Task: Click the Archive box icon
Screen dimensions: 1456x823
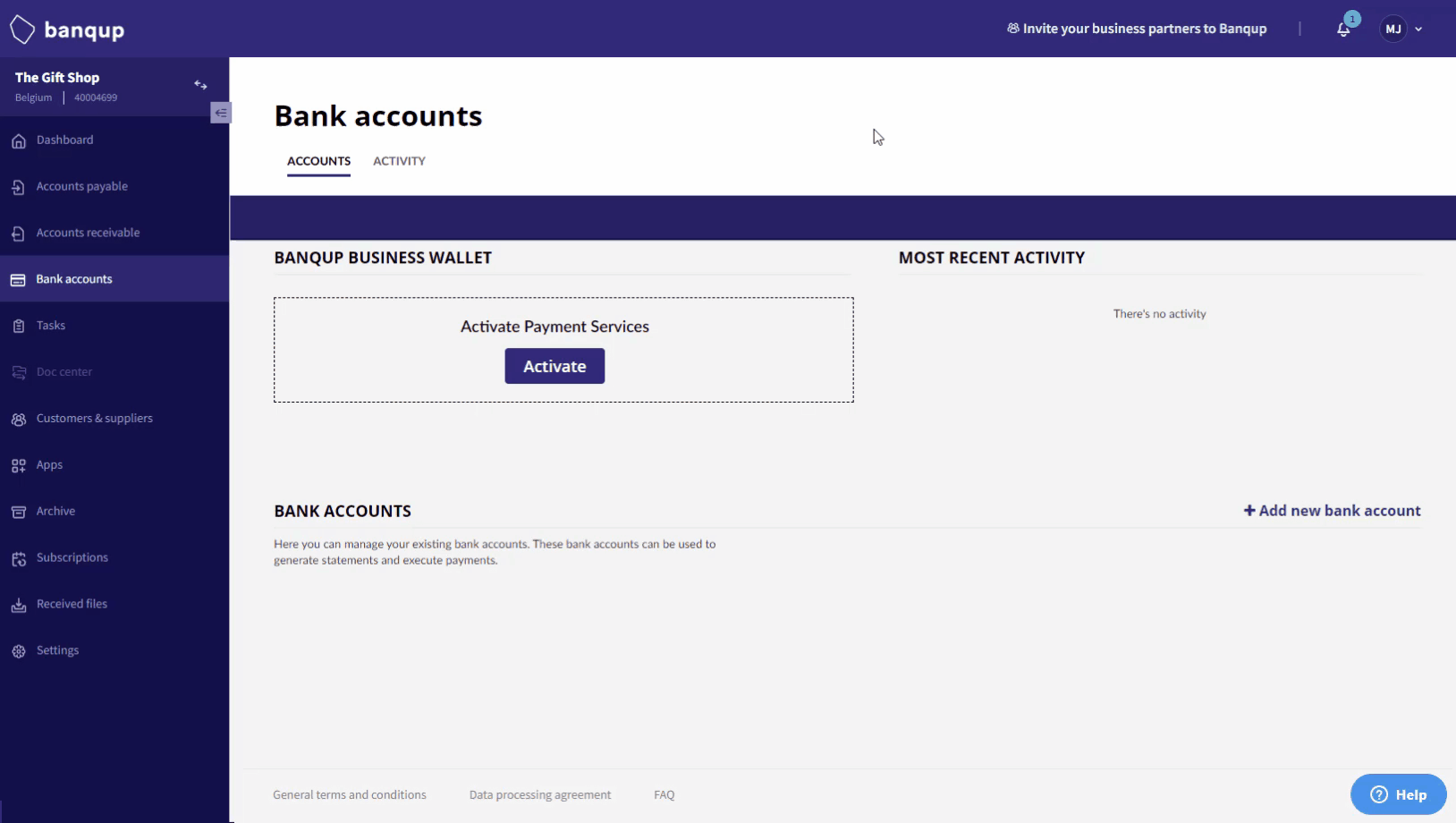Action: [x=19, y=512]
